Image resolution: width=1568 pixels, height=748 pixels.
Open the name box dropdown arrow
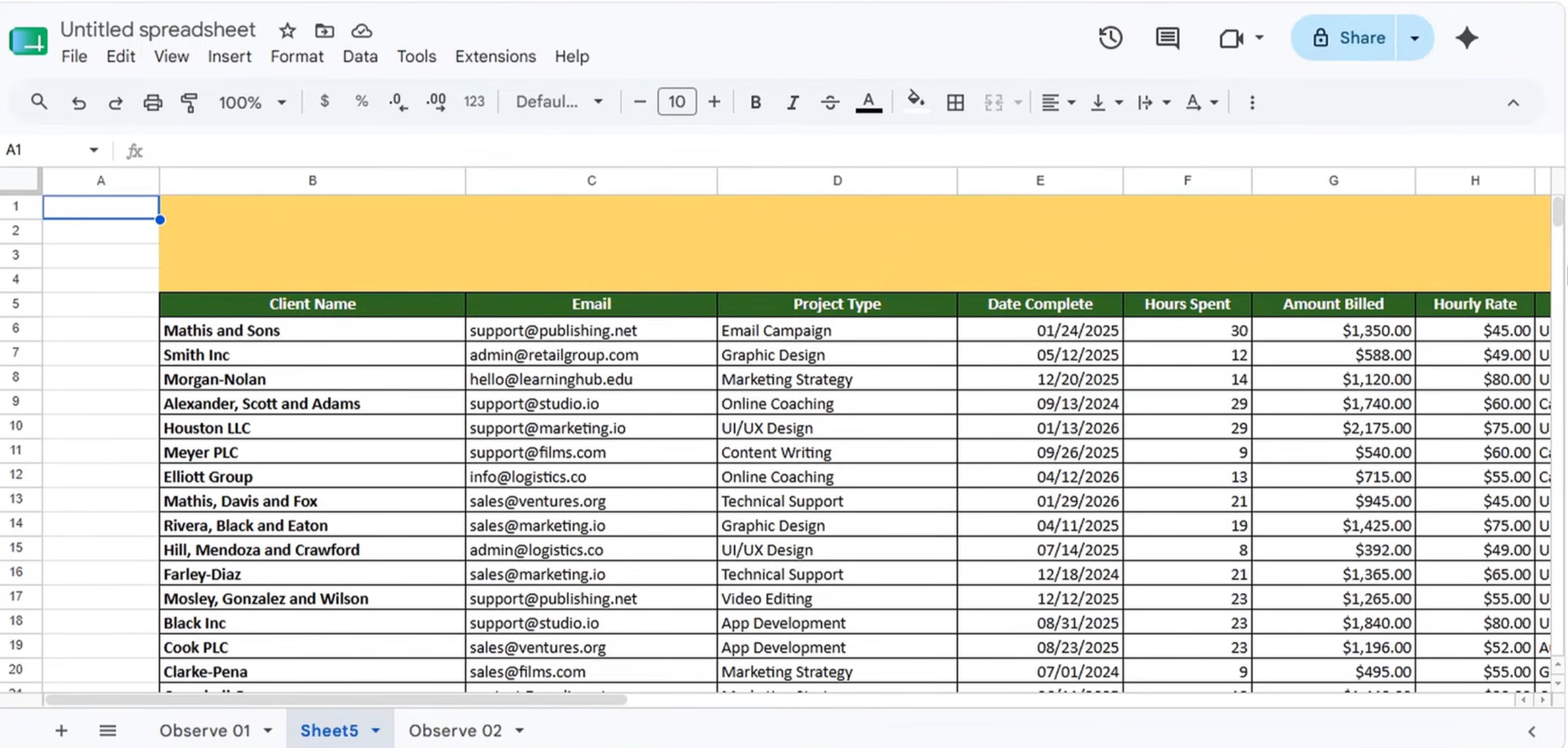point(93,150)
